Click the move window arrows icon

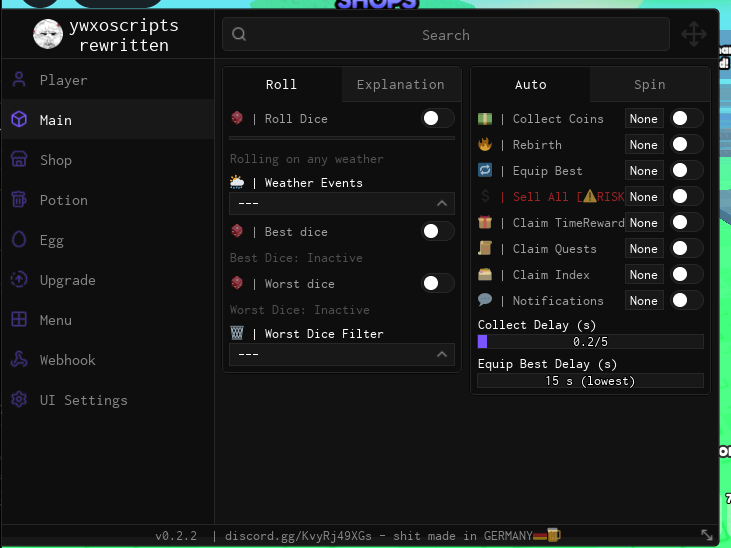[x=694, y=34]
